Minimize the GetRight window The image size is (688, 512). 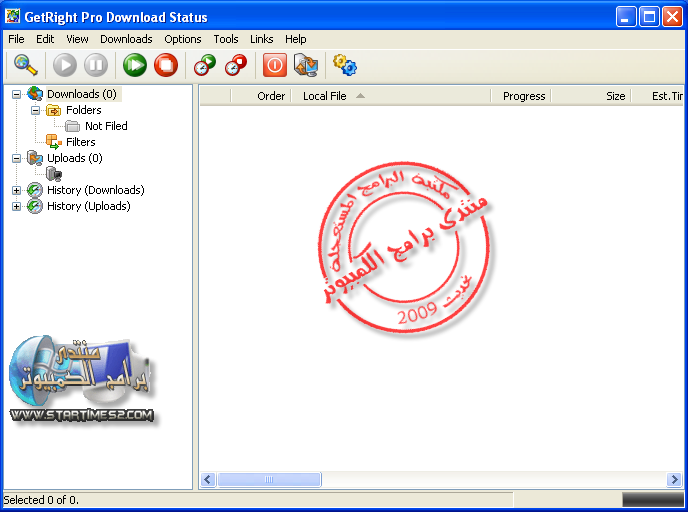pyautogui.click(x=626, y=17)
